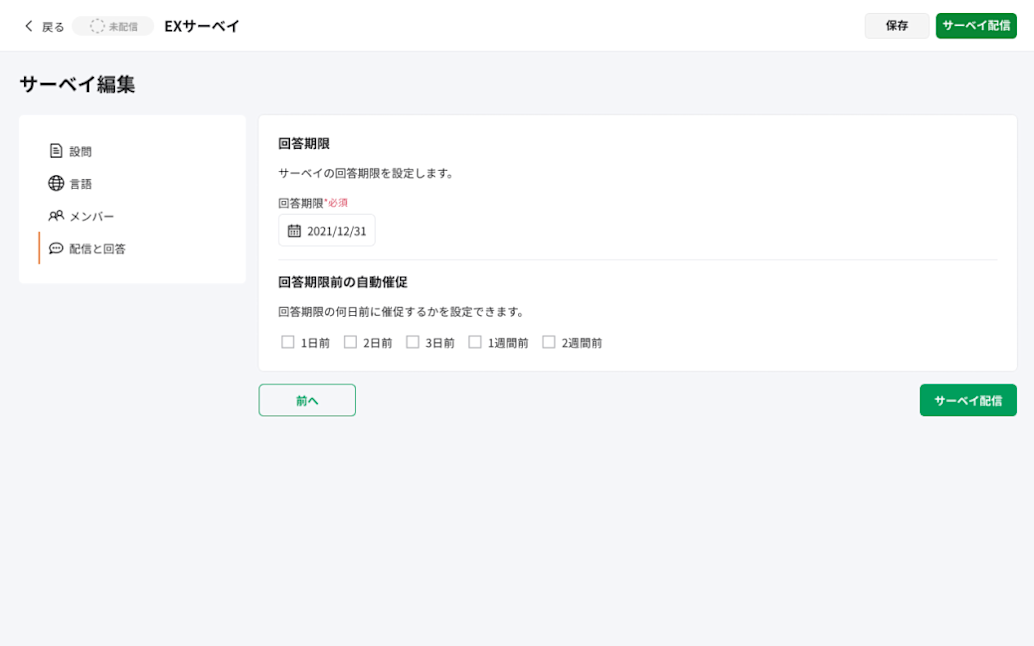This screenshot has width=1034, height=646.
Task: Select the 設問 document icon in sidebar
Action: (56, 151)
